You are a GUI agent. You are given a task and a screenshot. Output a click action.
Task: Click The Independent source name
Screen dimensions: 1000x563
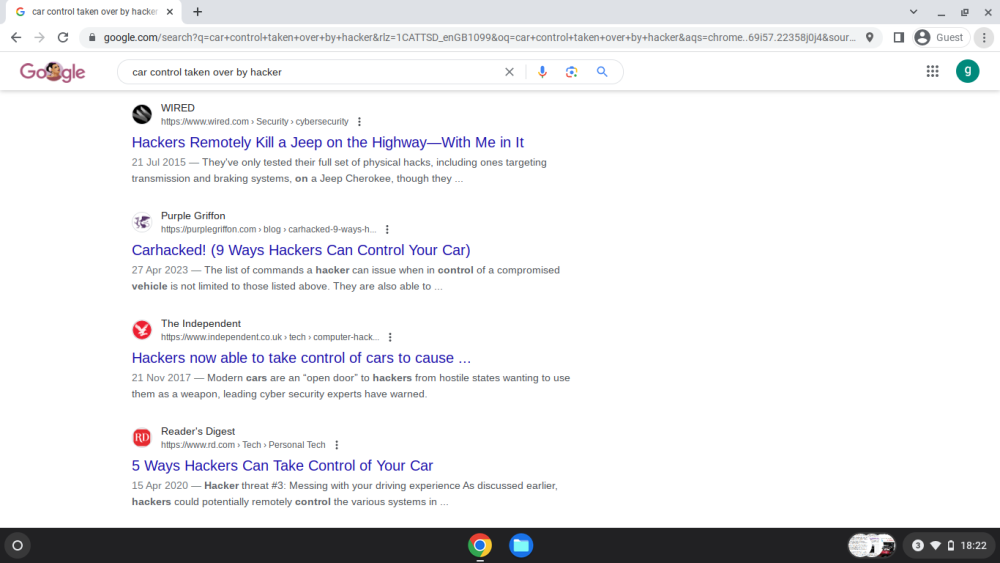pyautogui.click(x=201, y=323)
